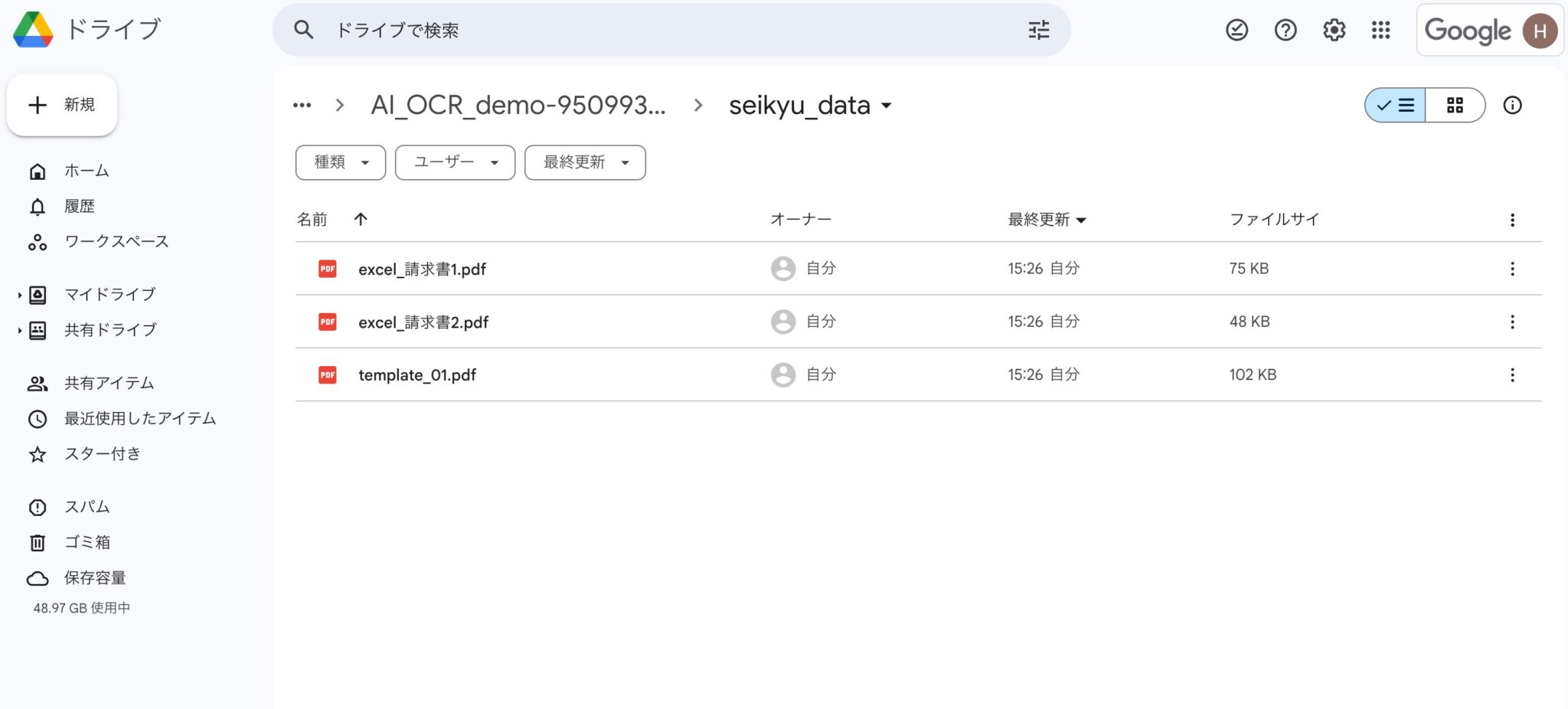Open the ゴミ箱 trash section
Screen dimensions: 1568x709
(86, 542)
